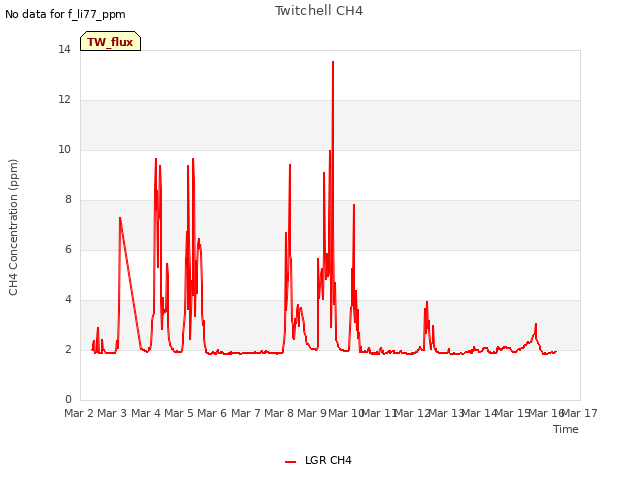Click the y-axis tick label '10'
The width and height of the screenshot is (640, 480).
tap(64, 149)
